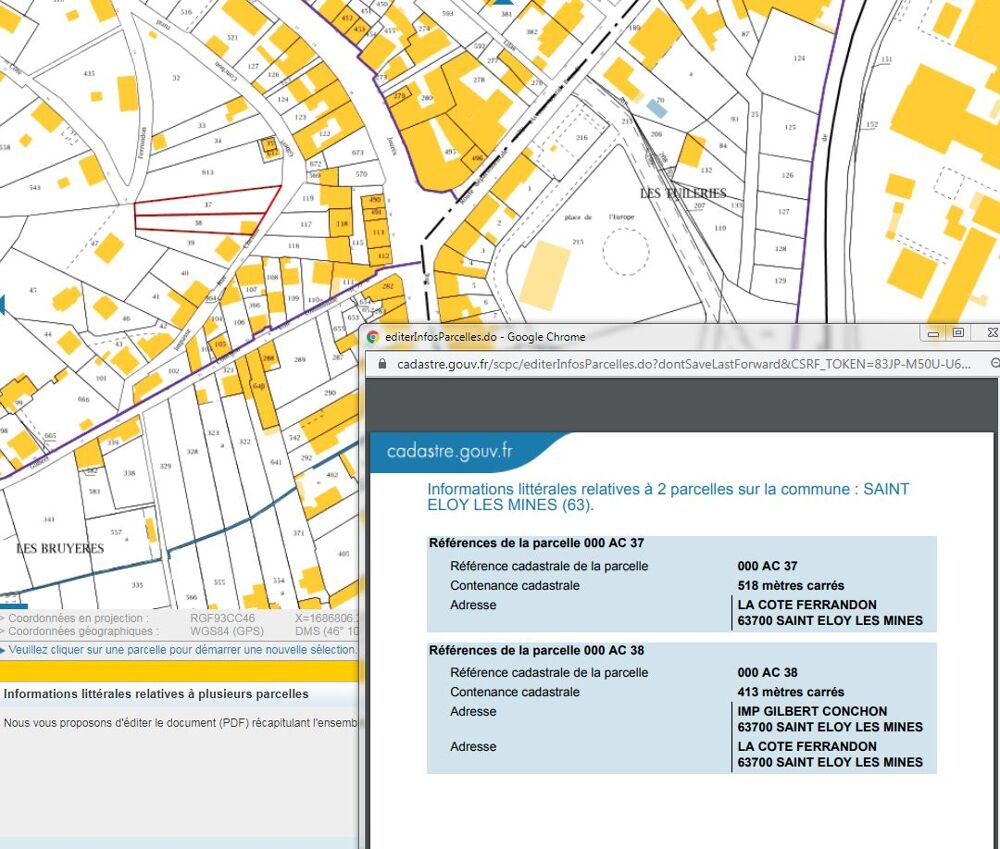Click parcel 215 at place de l'Europe

coord(578,242)
